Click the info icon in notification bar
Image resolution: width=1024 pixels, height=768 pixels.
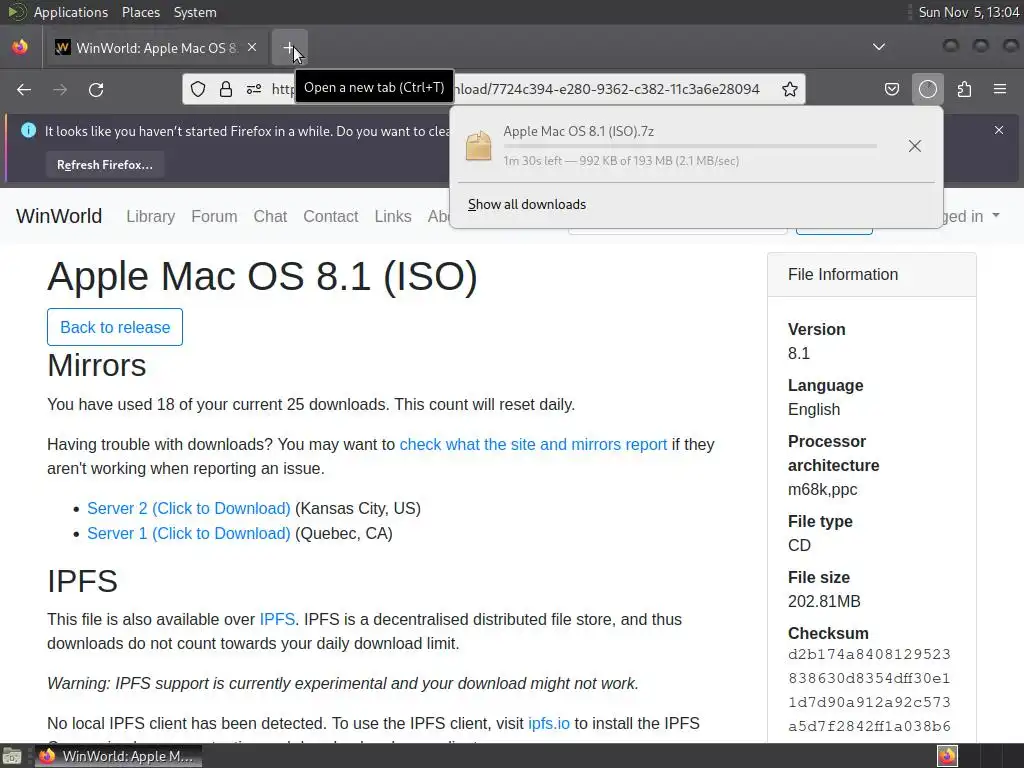pyautogui.click(x=28, y=130)
